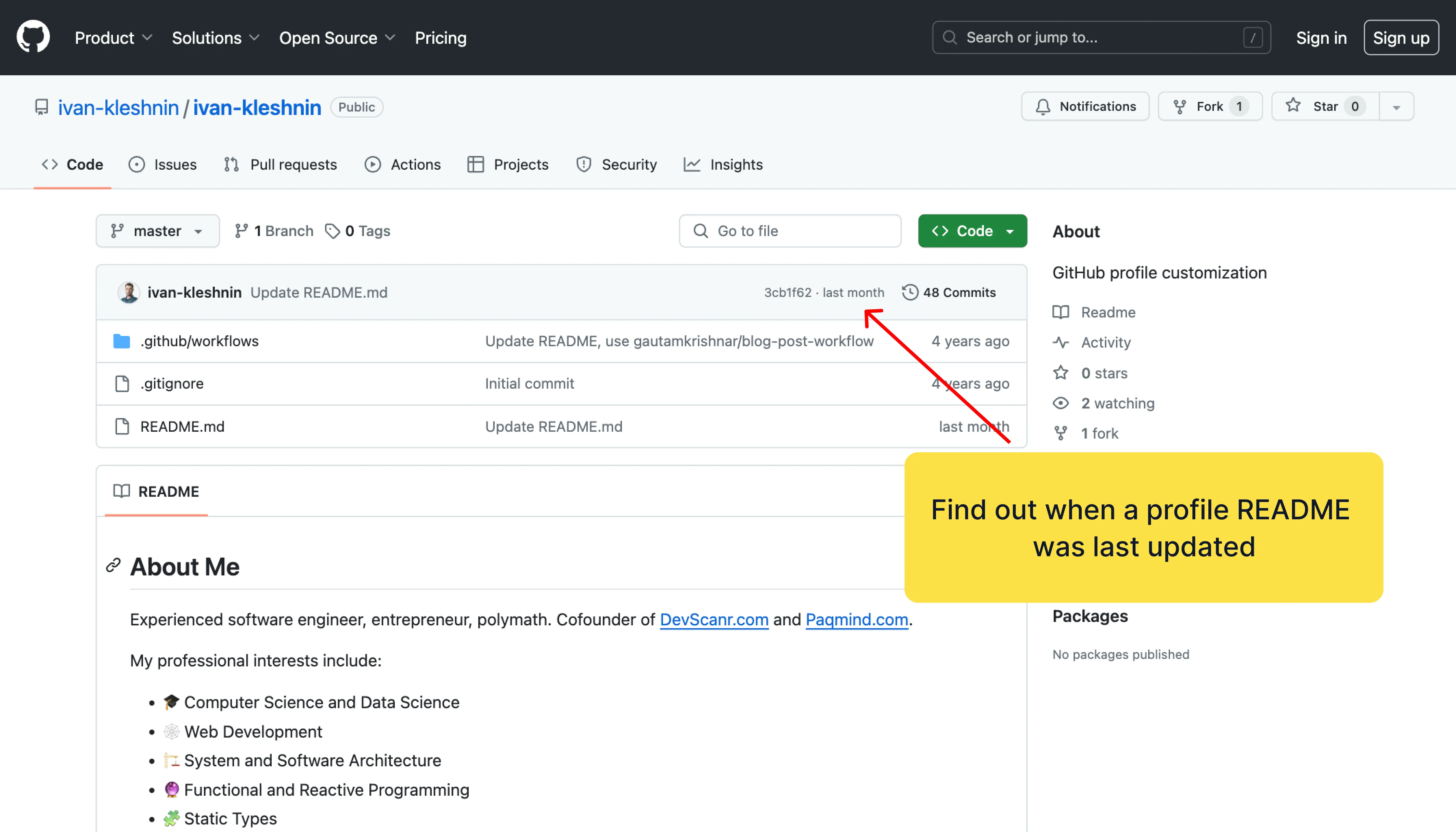
Task: Open the Activity pulse link in About
Action: click(1105, 342)
